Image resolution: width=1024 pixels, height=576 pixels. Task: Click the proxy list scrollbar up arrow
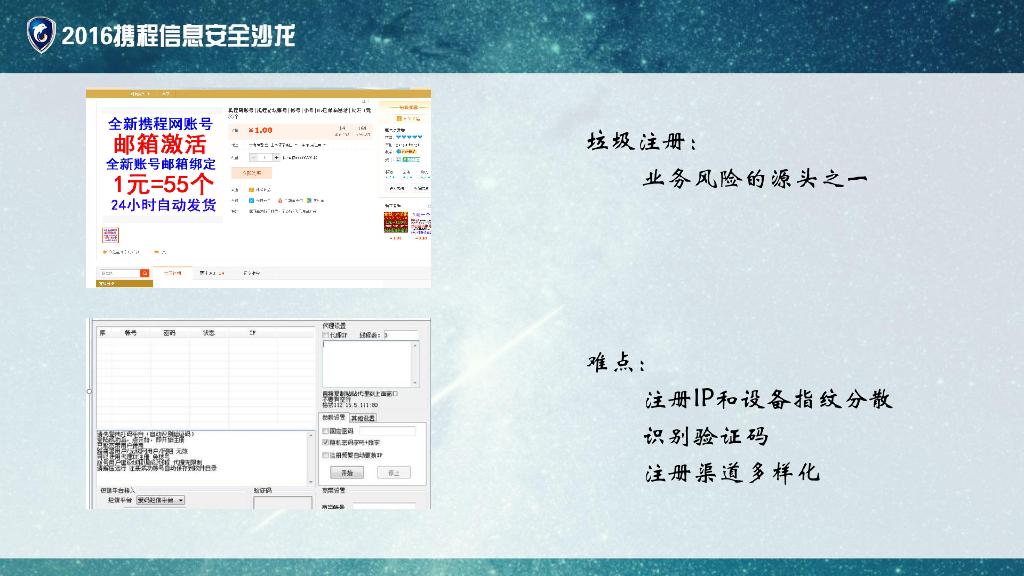[x=415, y=345]
